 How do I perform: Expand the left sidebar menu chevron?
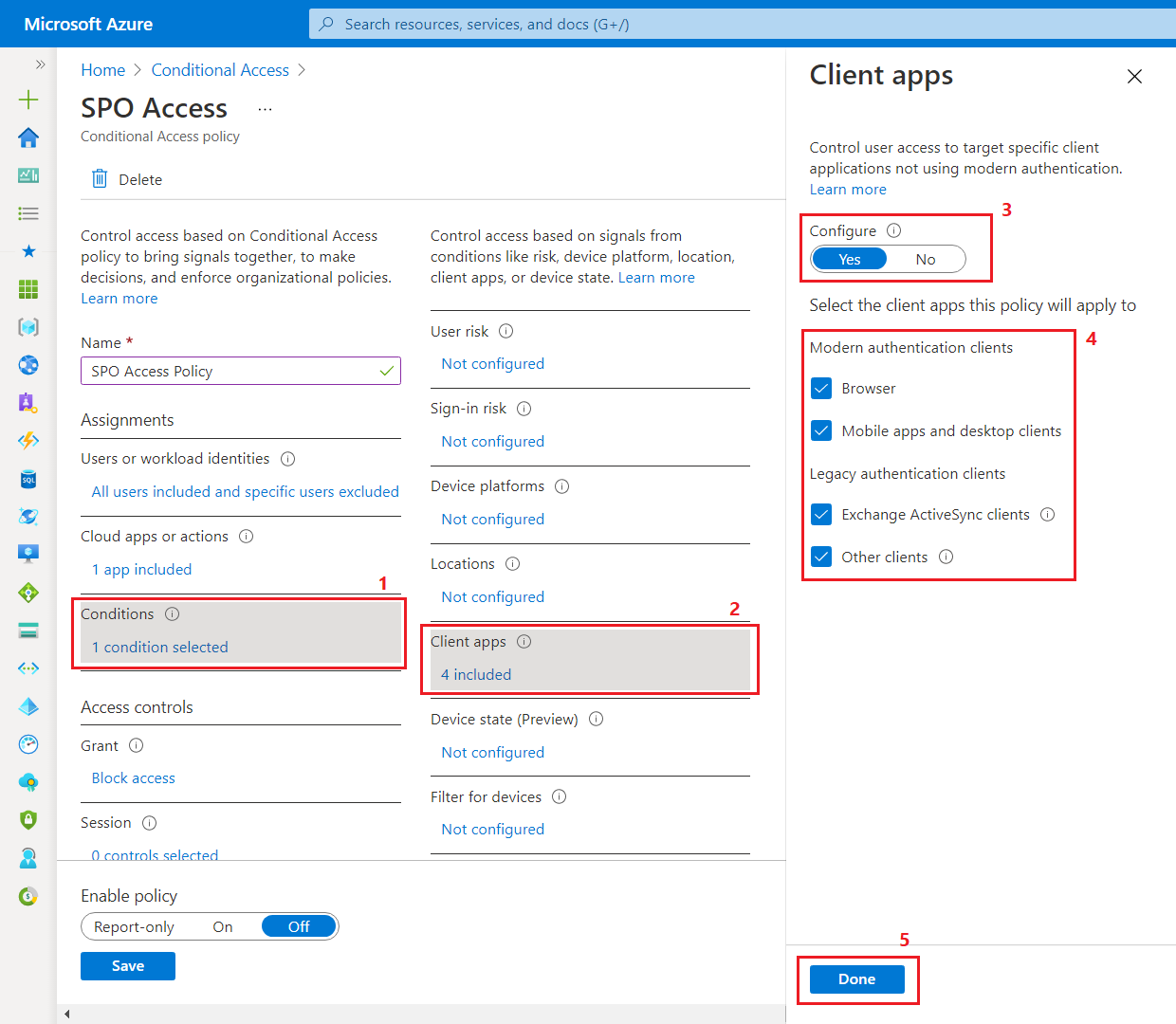pos(40,64)
